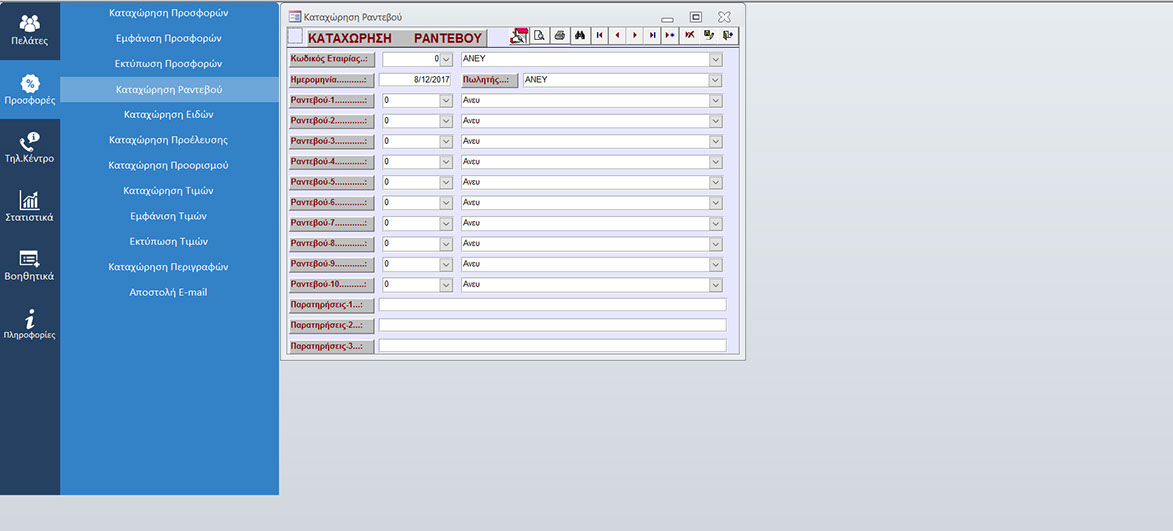The width and height of the screenshot is (1173, 531).
Task: Click the Ημερομηνία label button
Action: click(331, 80)
